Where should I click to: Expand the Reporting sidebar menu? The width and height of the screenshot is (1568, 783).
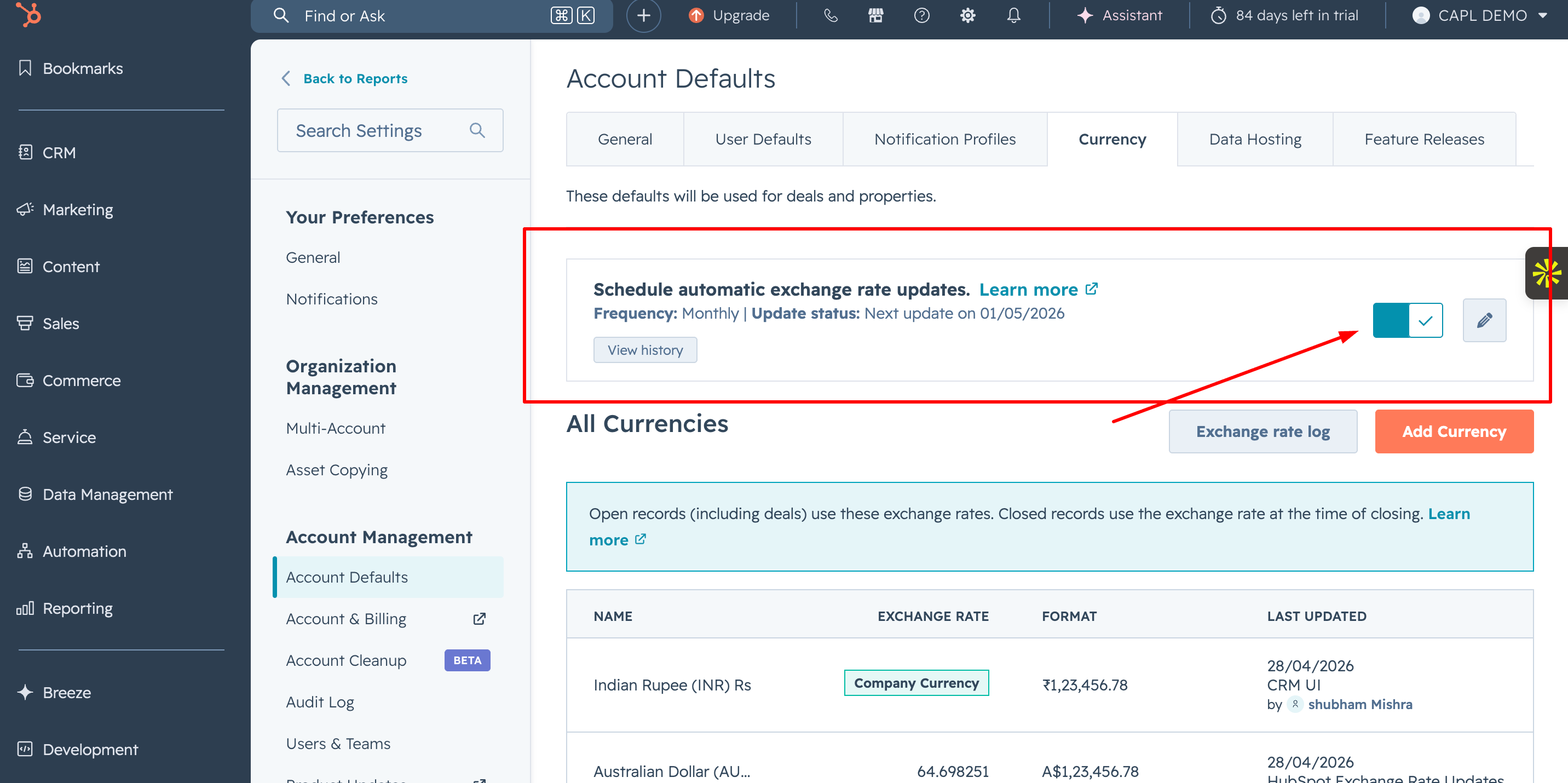tap(77, 608)
